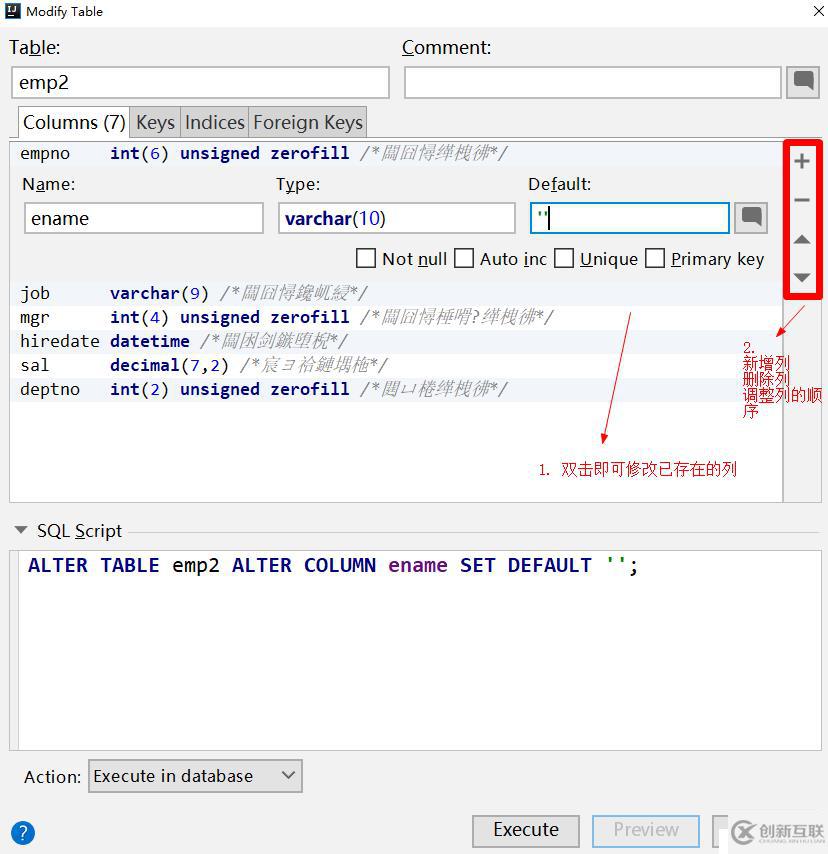Viewport: 828px width, 854px height.
Task: Select the hiredate datetime column row
Action: click(396, 341)
